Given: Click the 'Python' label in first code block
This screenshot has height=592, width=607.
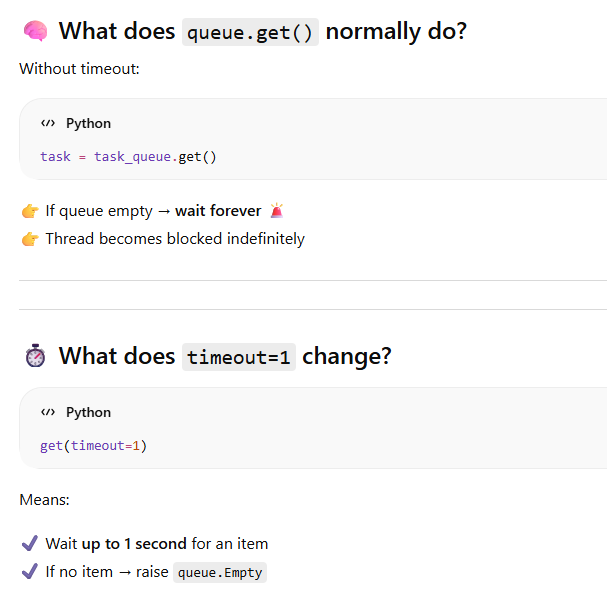Looking at the screenshot, I should pos(89,124).
